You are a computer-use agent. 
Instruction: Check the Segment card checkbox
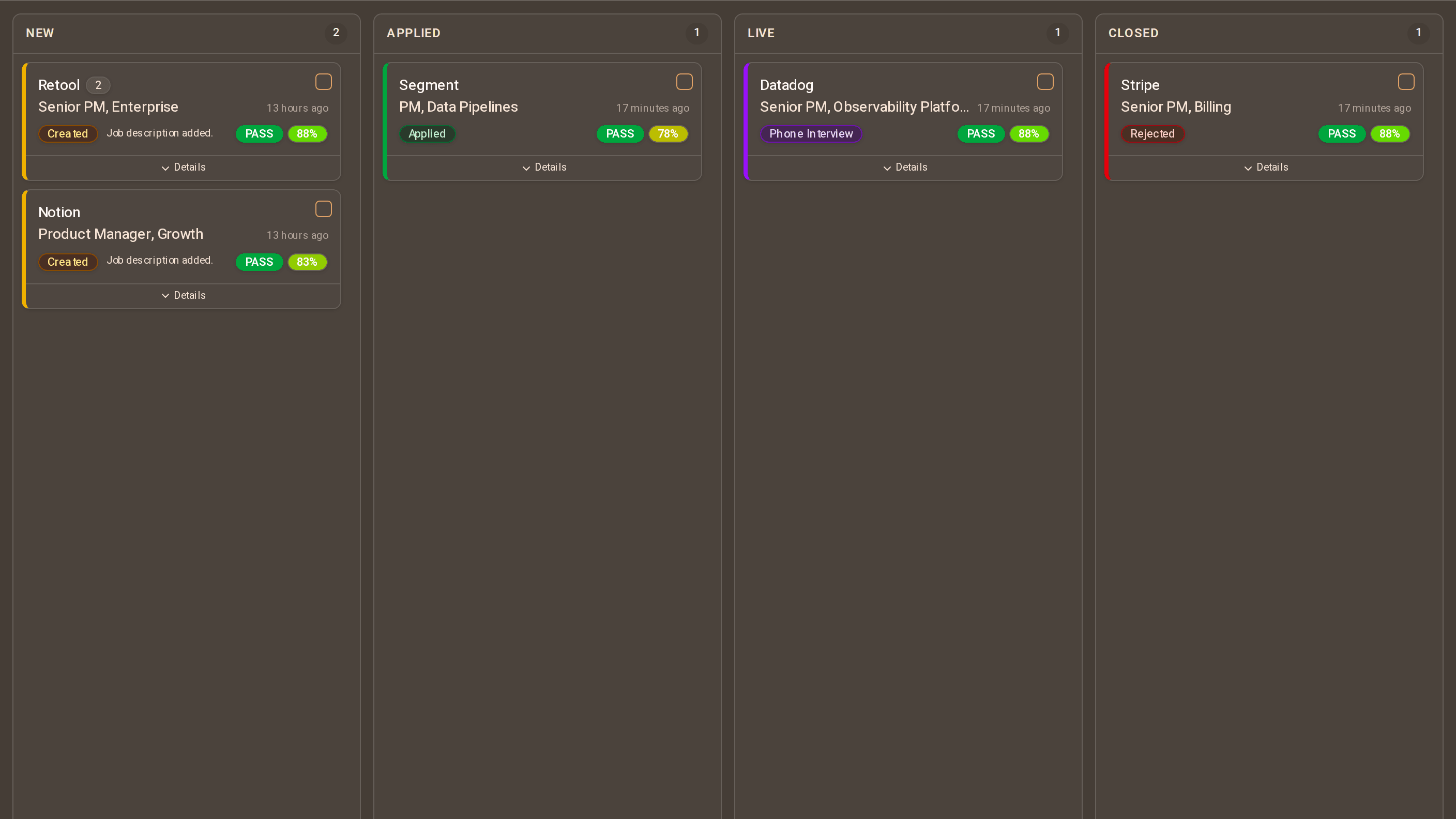point(685,82)
